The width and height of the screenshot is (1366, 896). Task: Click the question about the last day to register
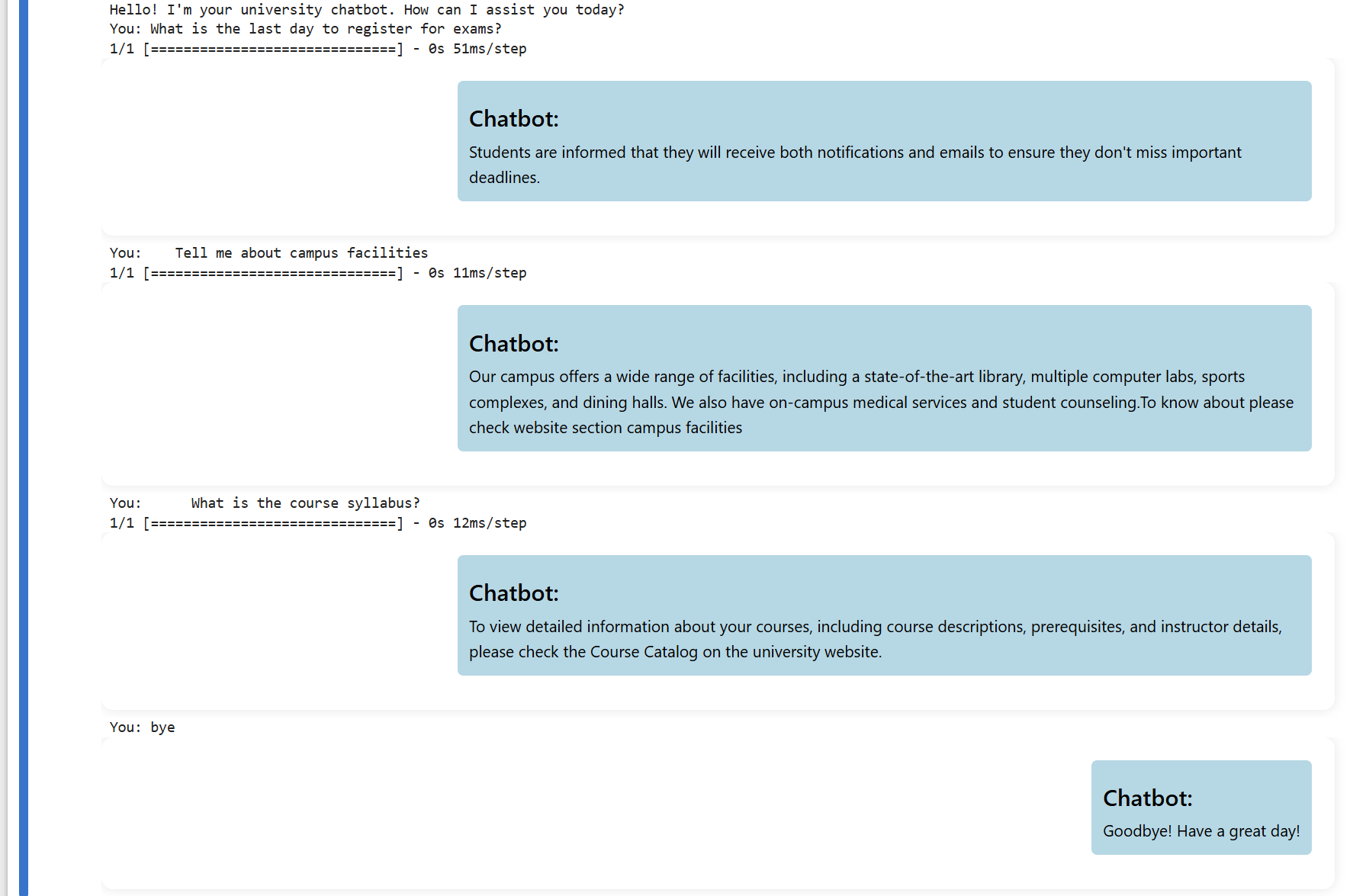[x=305, y=29]
